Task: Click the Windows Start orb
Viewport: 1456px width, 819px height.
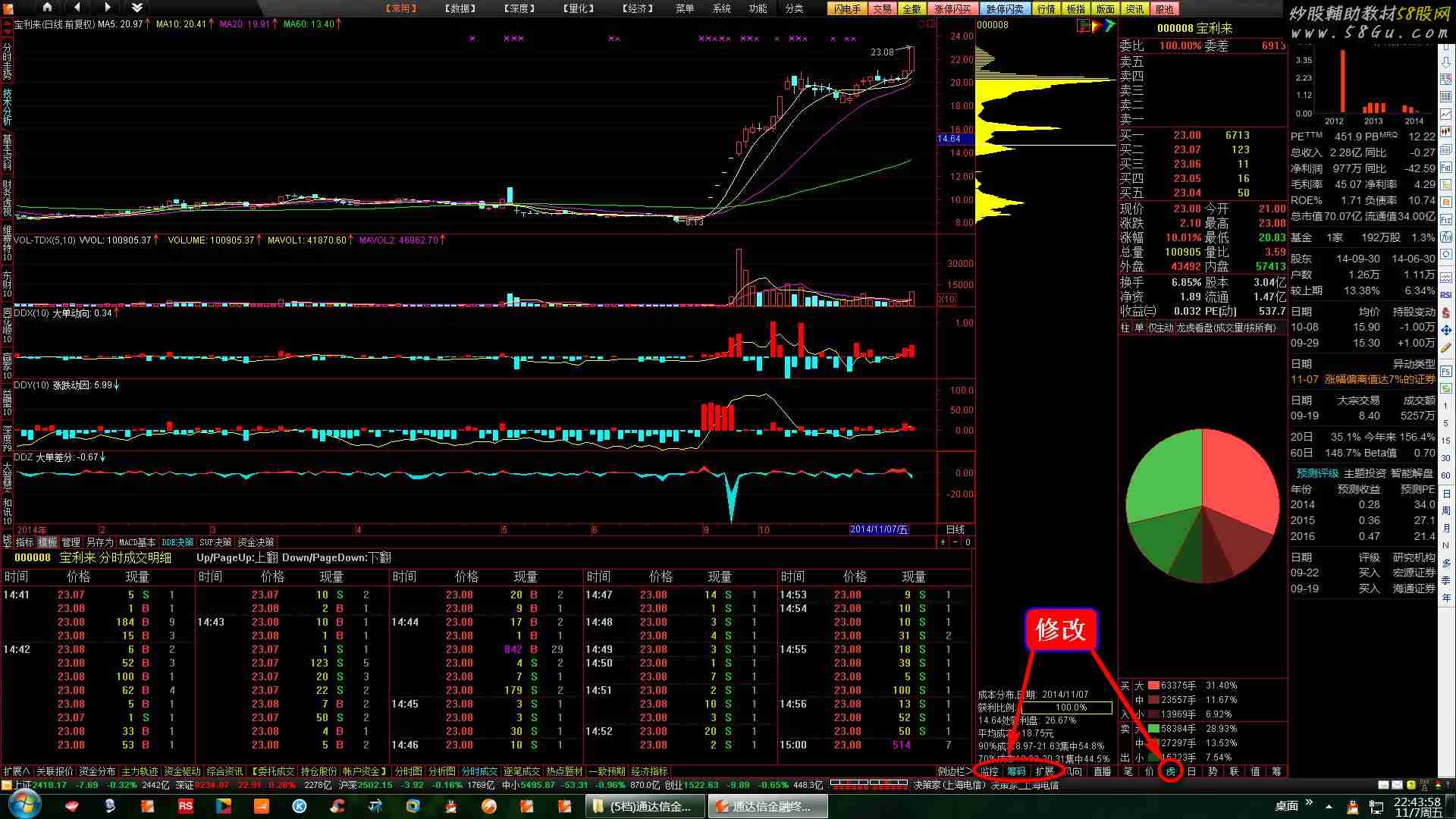Action: point(24,805)
